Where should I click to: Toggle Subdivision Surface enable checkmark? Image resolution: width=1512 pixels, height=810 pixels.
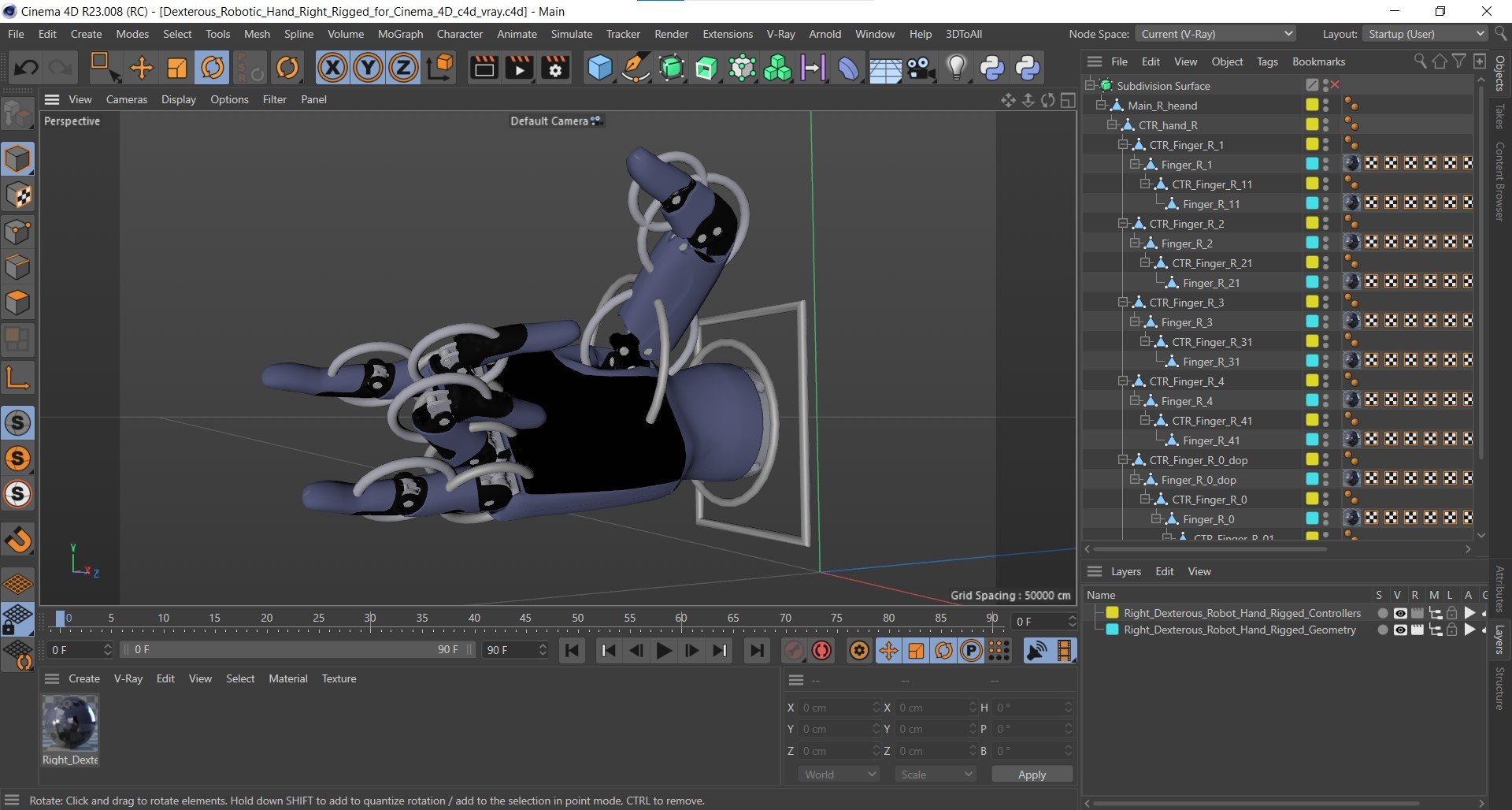pos(1335,85)
